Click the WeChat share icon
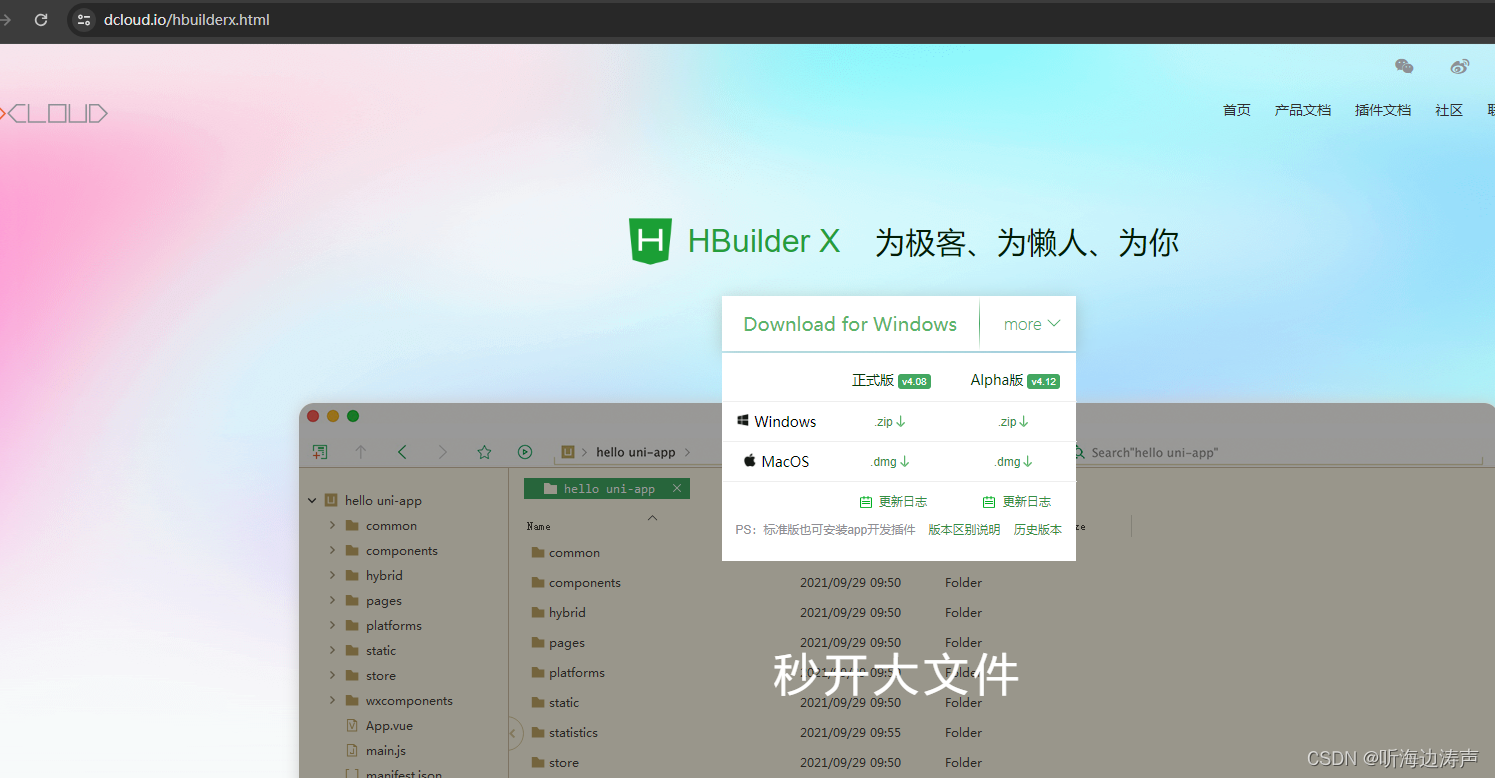This screenshot has width=1495, height=778. pos(1404,66)
